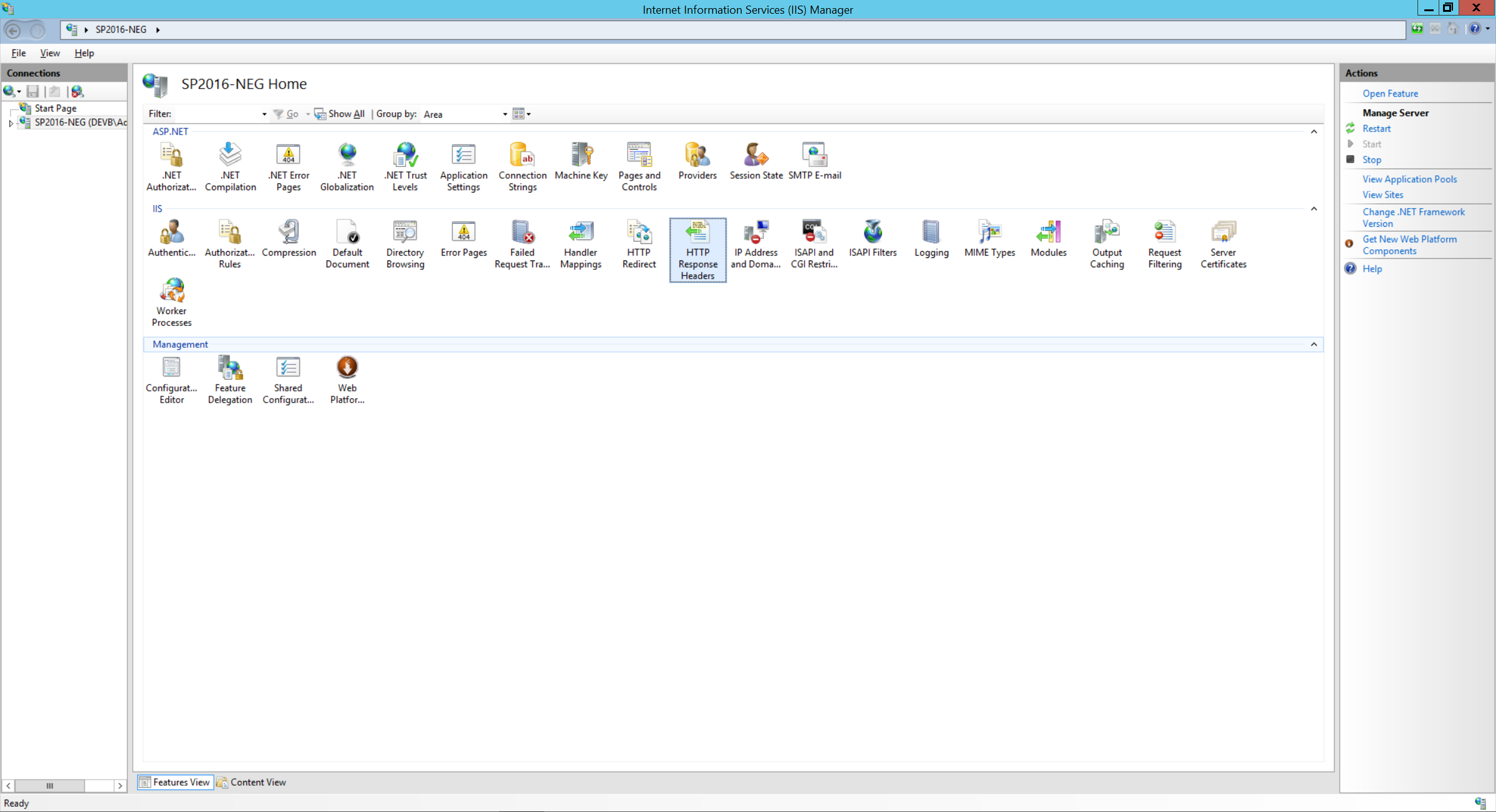The height and width of the screenshot is (812, 1496).
Task: Open IP Address and Domain Restrictions
Action: pyautogui.click(x=756, y=244)
